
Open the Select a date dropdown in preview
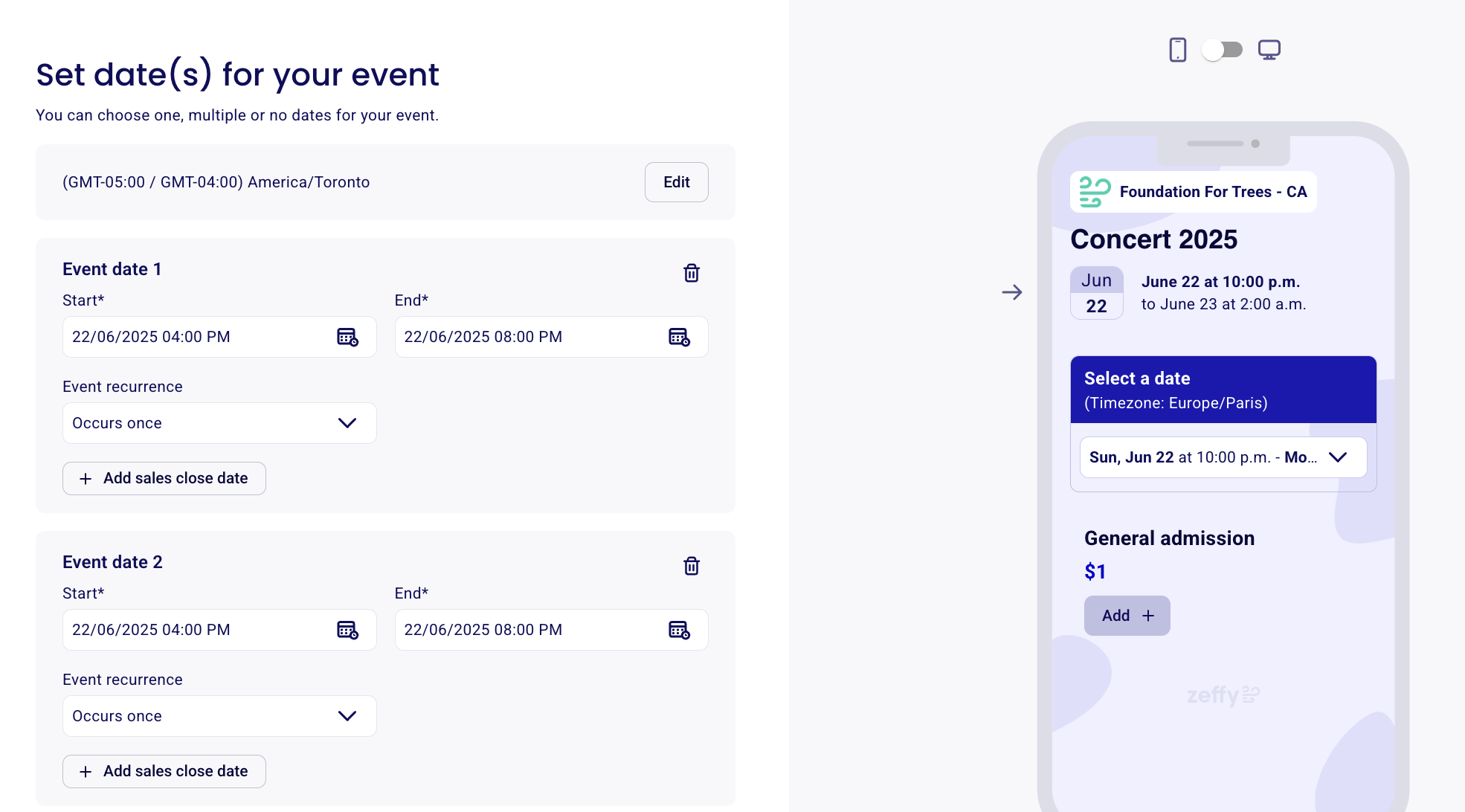pyautogui.click(x=1223, y=457)
